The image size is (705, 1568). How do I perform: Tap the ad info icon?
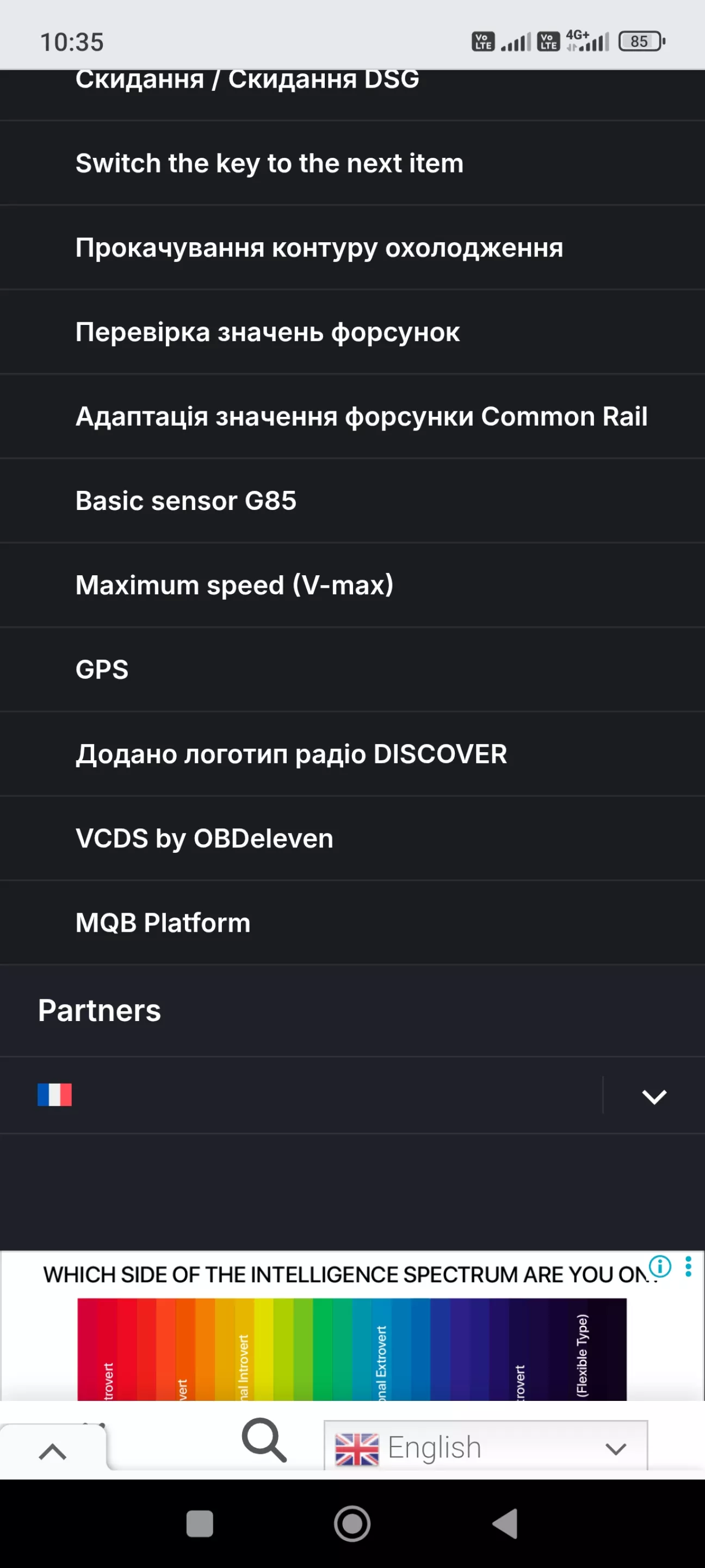click(659, 1266)
